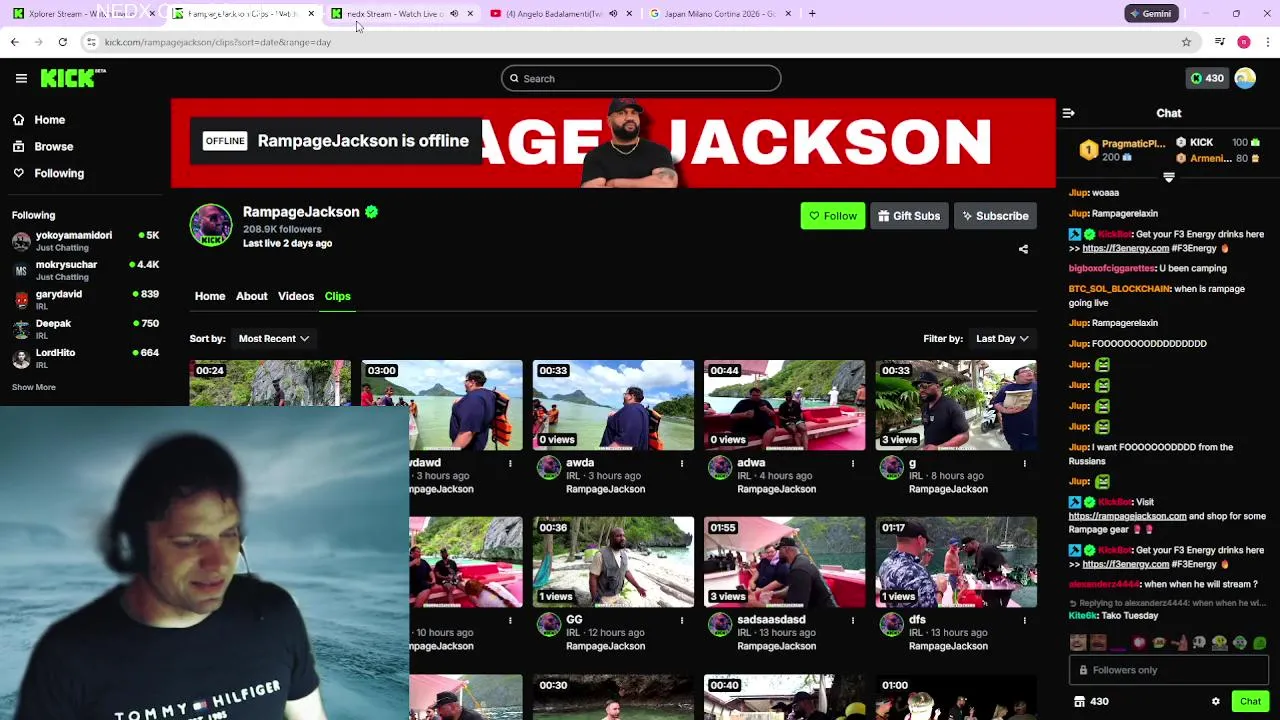1280x720 pixels.
Task: Open Deepak followed channel
Action: point(85,329)
